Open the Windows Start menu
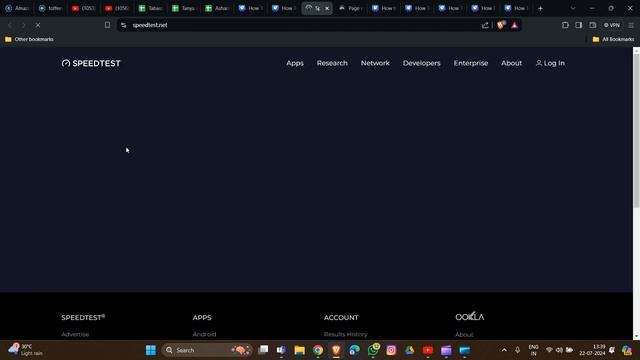This screenshot has width=640, height=360. [x=151, y=350]
